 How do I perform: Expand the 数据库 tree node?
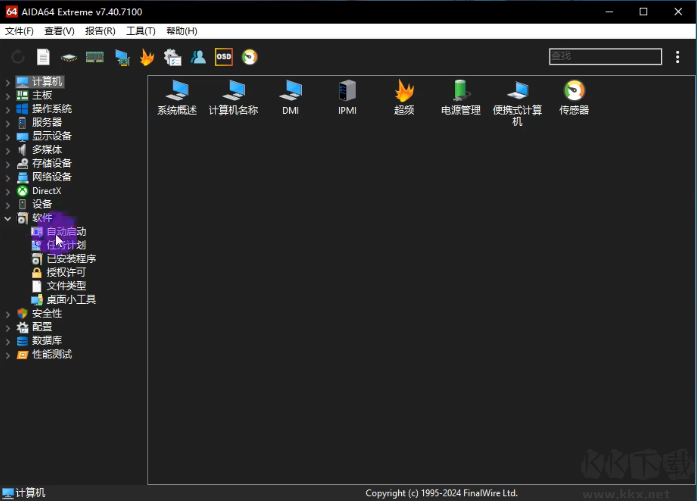(8, 341)
